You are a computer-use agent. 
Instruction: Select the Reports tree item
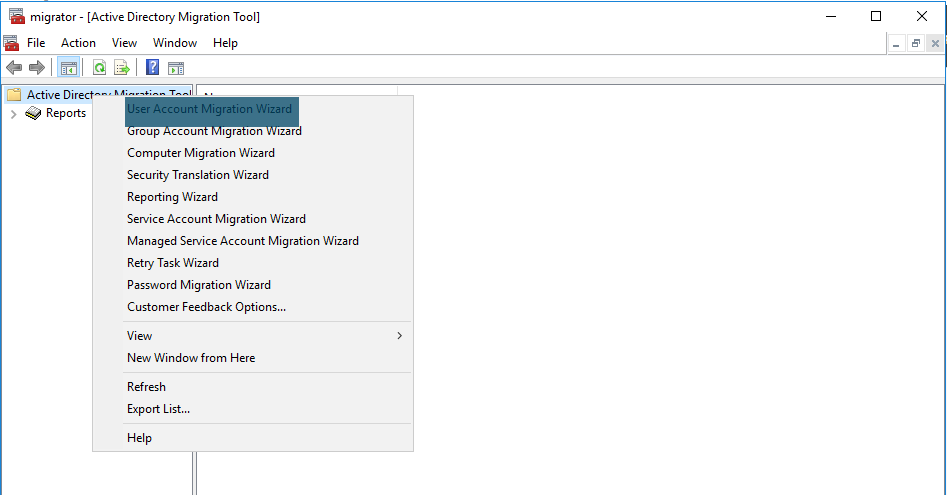66,113
